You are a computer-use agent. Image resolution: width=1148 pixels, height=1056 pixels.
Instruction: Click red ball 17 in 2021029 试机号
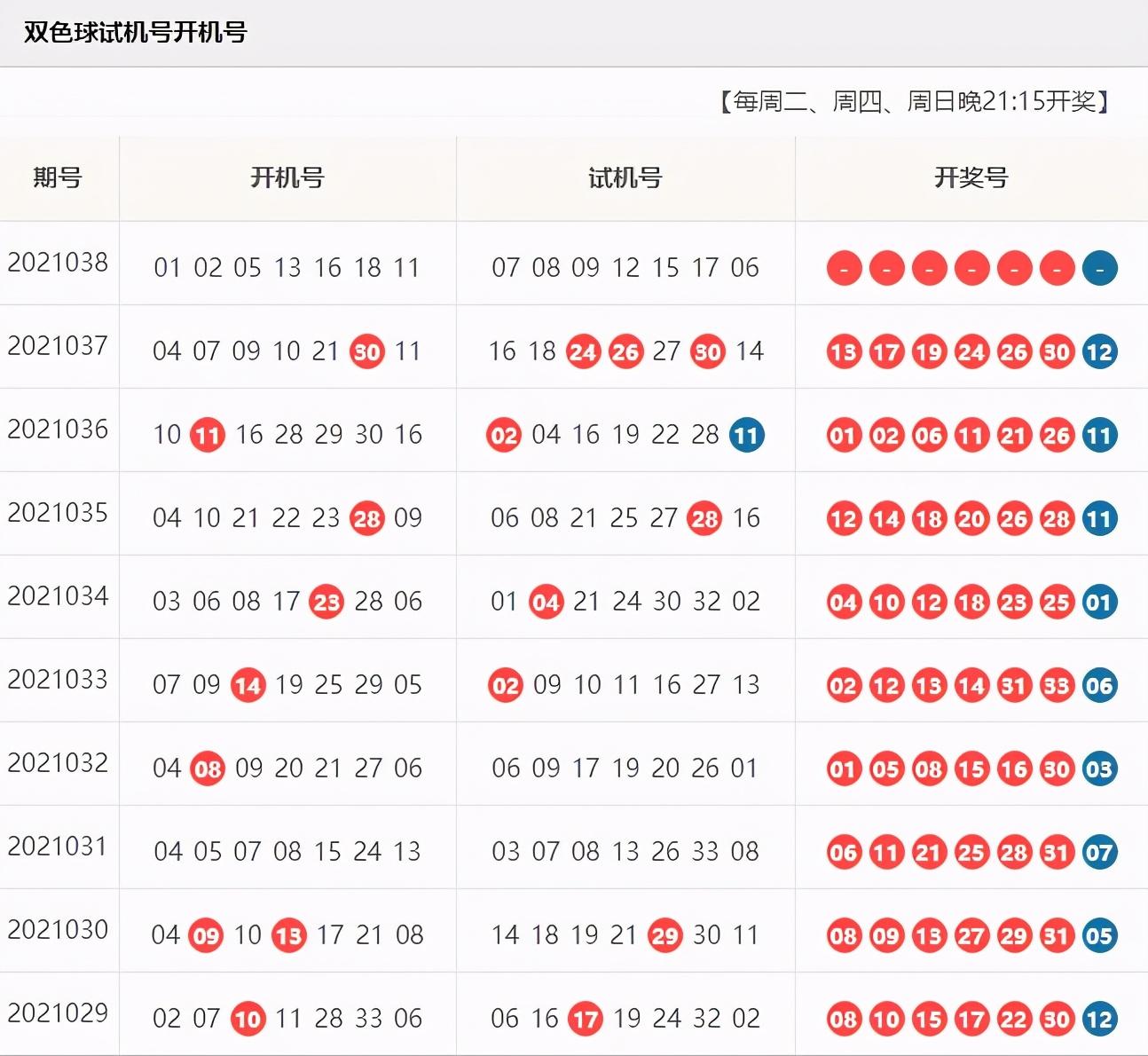pos(586,1020)
